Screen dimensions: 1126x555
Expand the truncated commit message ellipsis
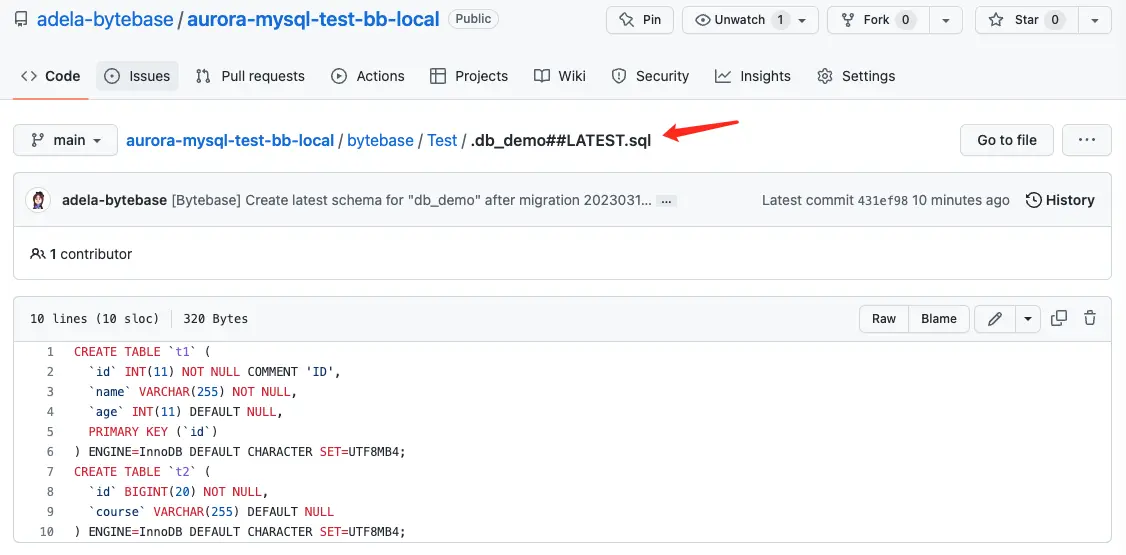pyautogui.click(x=666, y=201)
